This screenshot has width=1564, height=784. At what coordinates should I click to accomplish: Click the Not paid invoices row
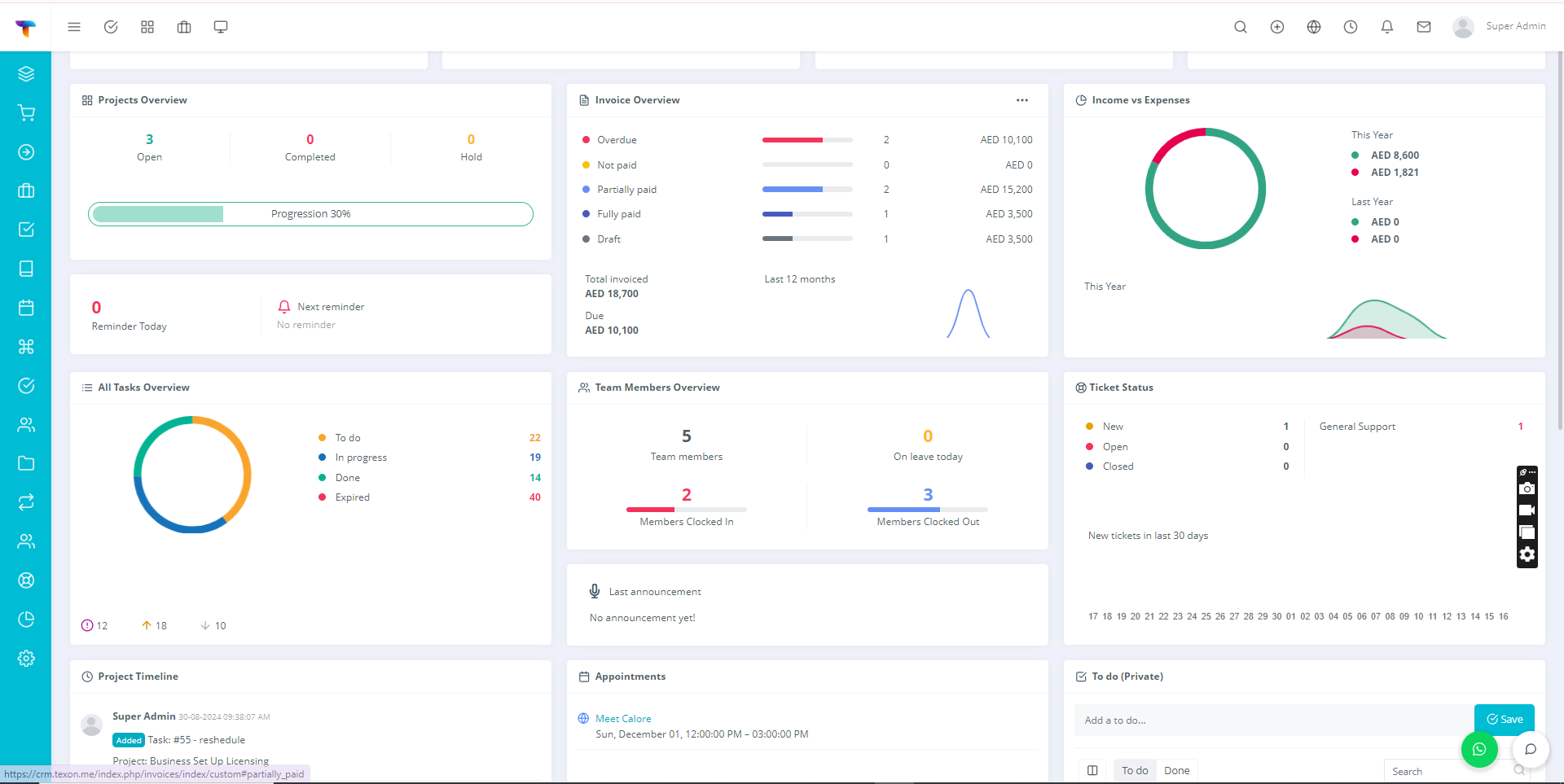click(x=807, y=165)
